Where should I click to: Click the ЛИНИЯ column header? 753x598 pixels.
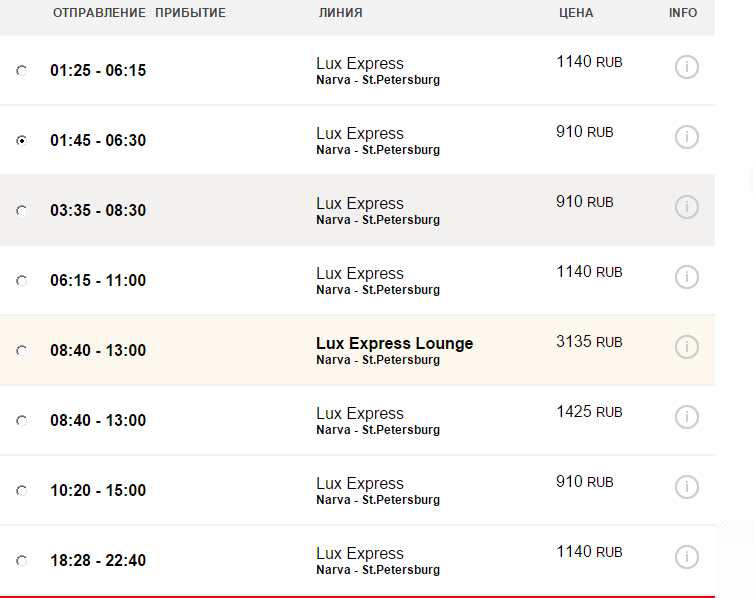pos(340,13)
